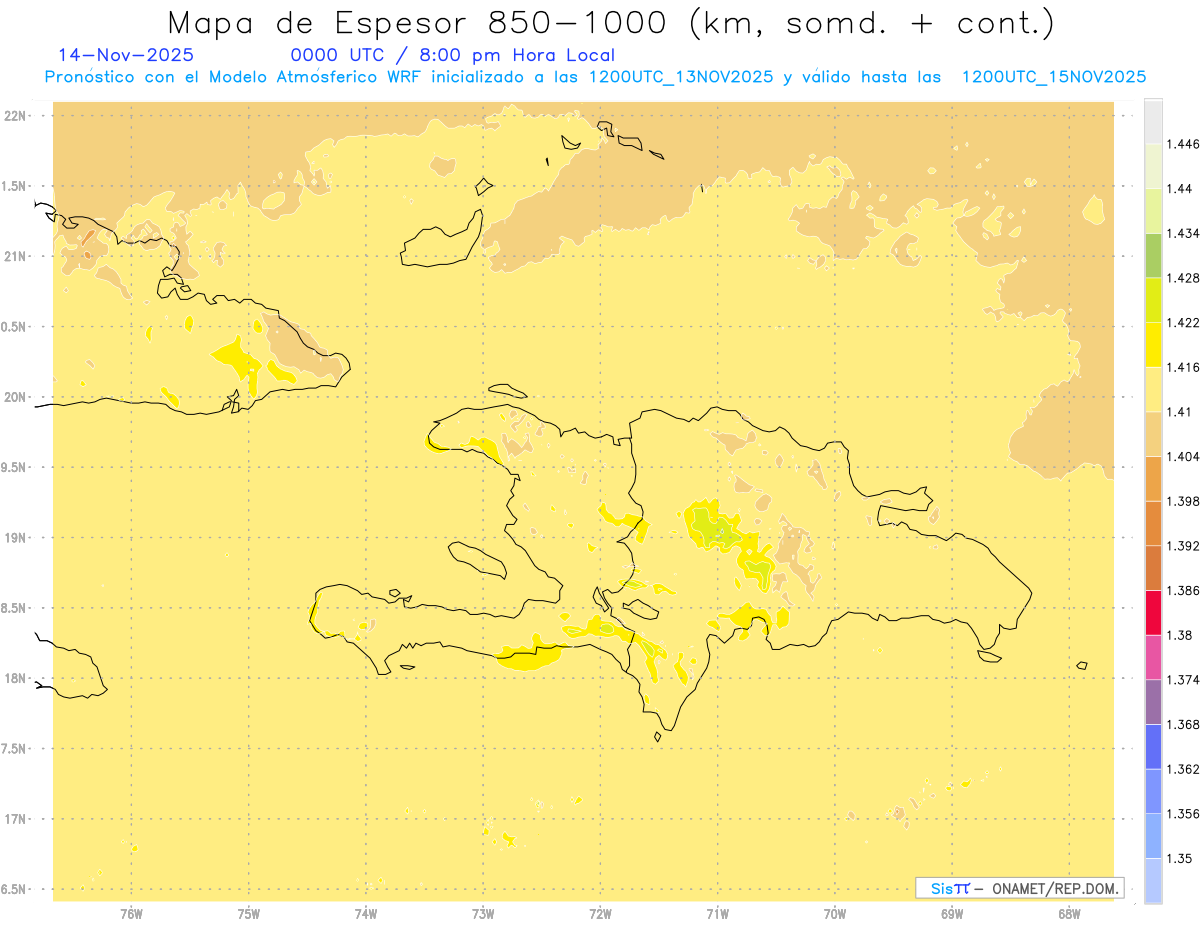Click the 1.41 colorbar value

[x=1179, y=412]
